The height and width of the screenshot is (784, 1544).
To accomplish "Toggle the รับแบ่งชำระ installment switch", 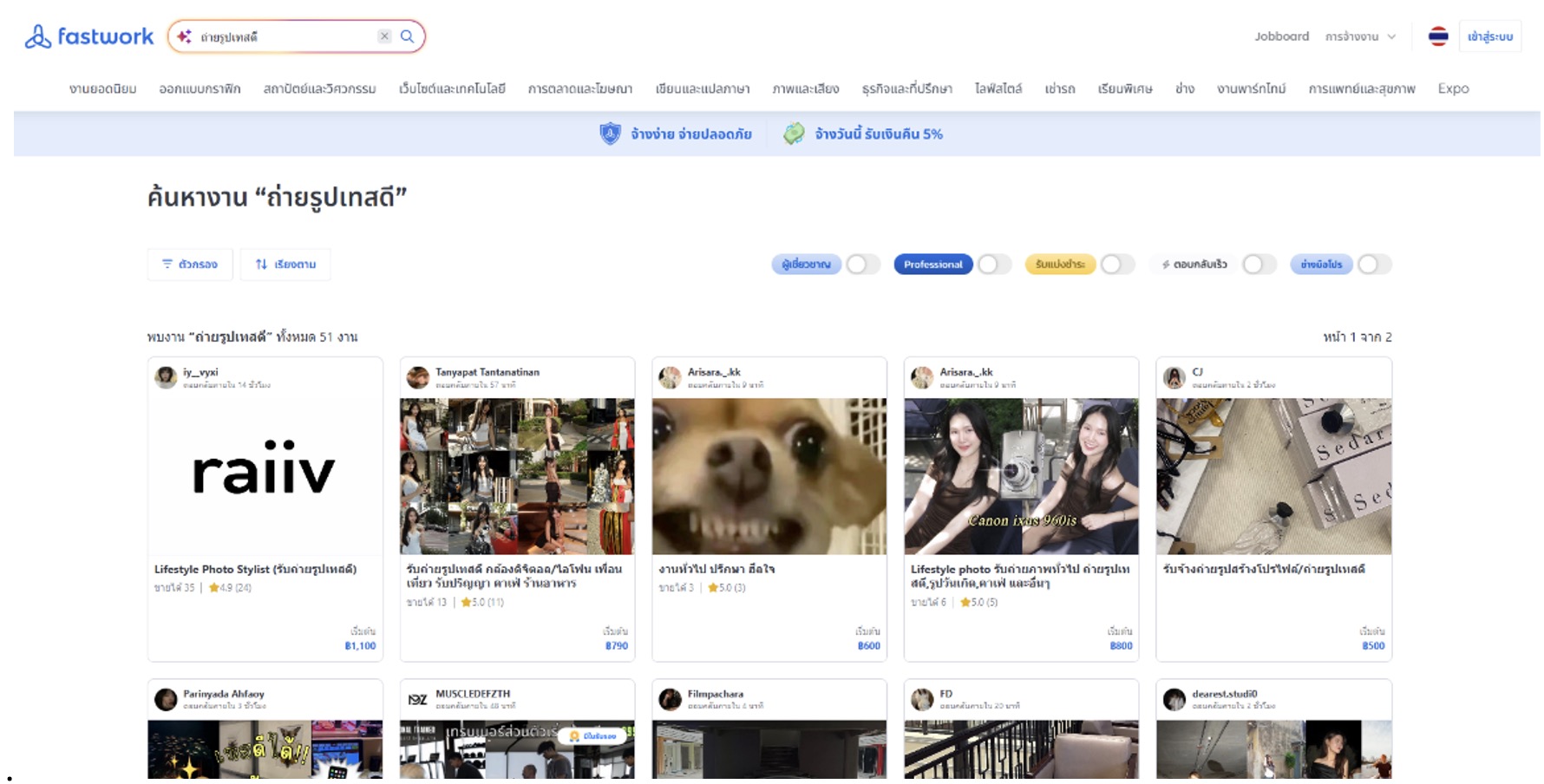I will (1117, 265).
